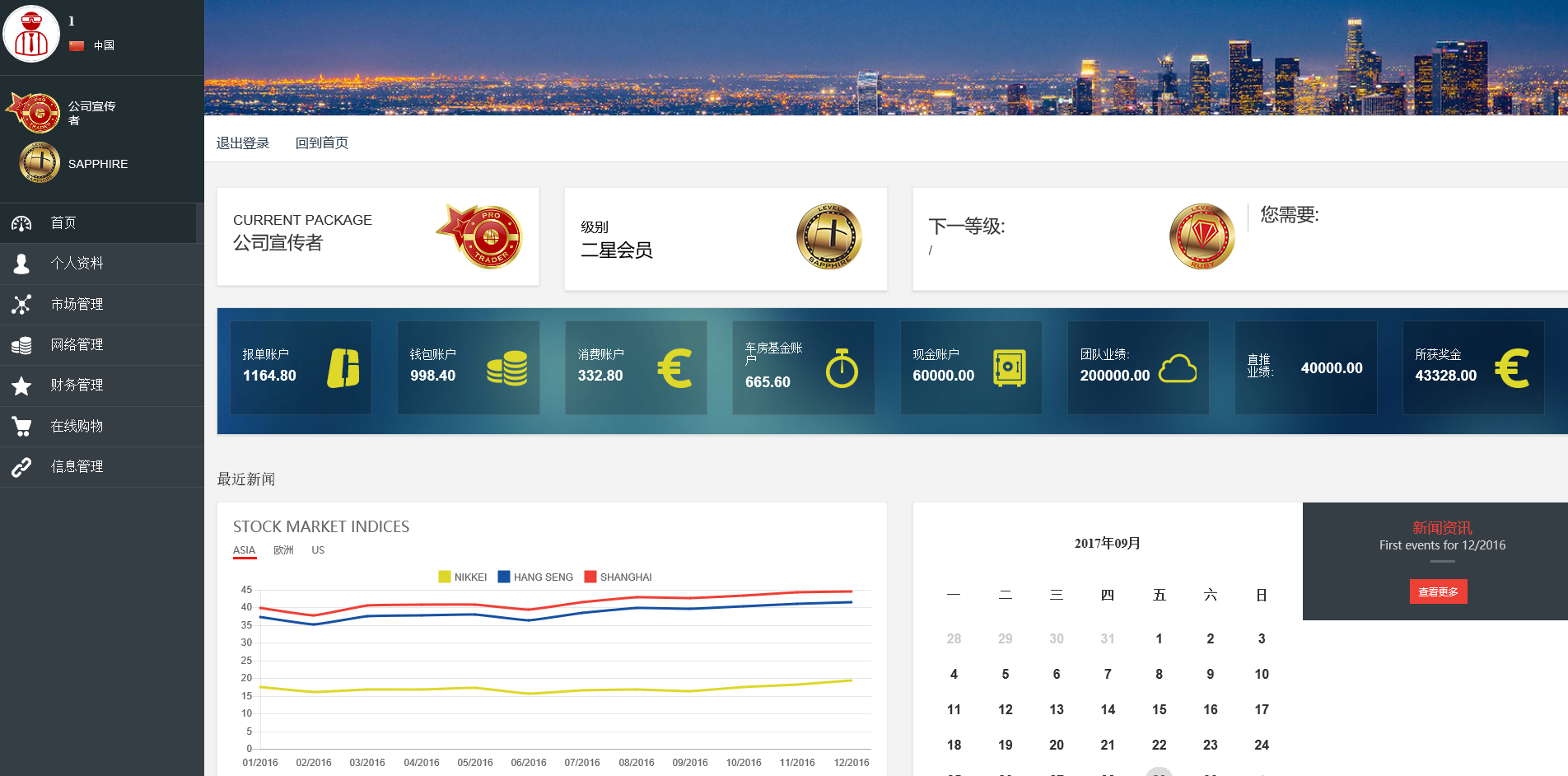Click the Pro Trader badge in sidebar
This screenshot has width=1568, height=776.
pos(34,113)
